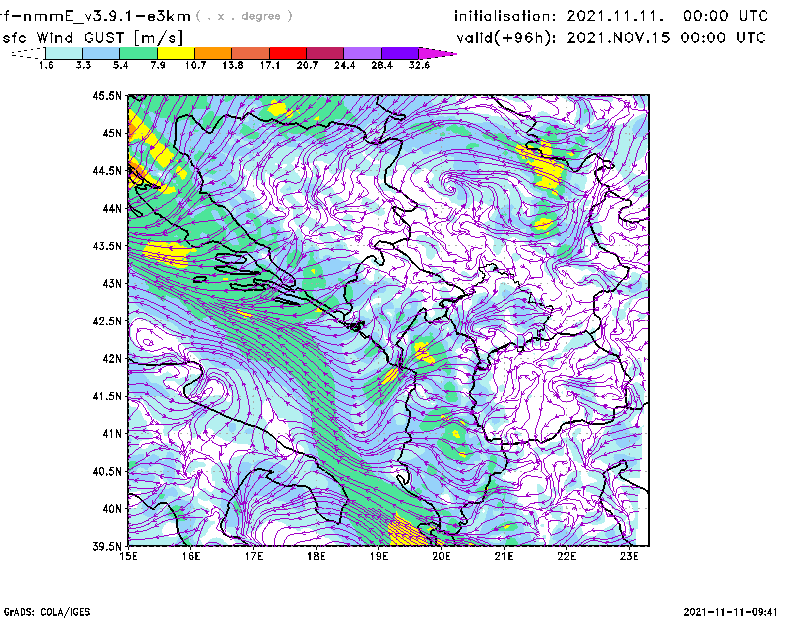
Task: Click the 'GrADS: COLA/IGES' footer text
Action: (x=47, y=612)
